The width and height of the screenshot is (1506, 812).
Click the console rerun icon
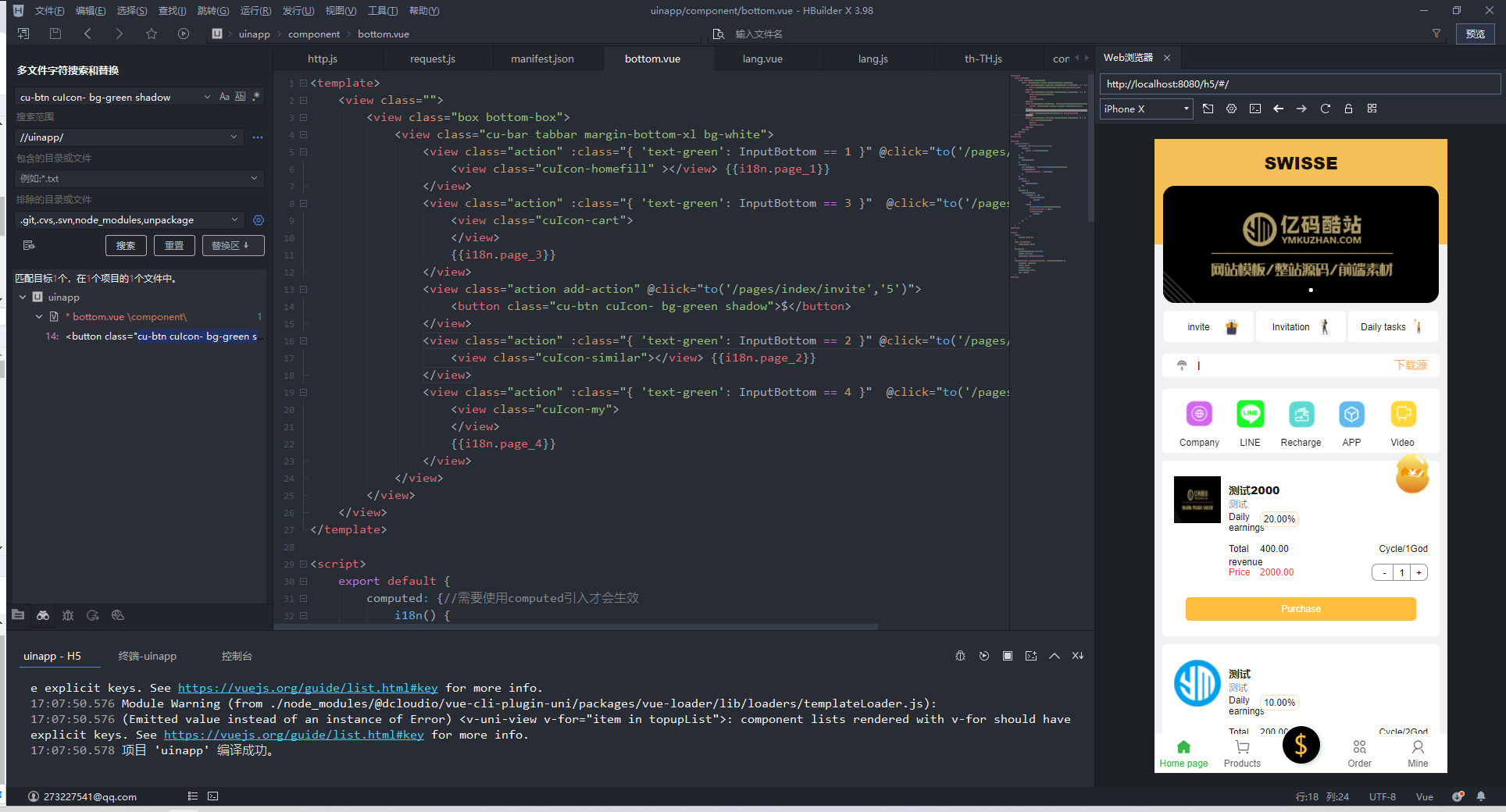tap(984, 656)
